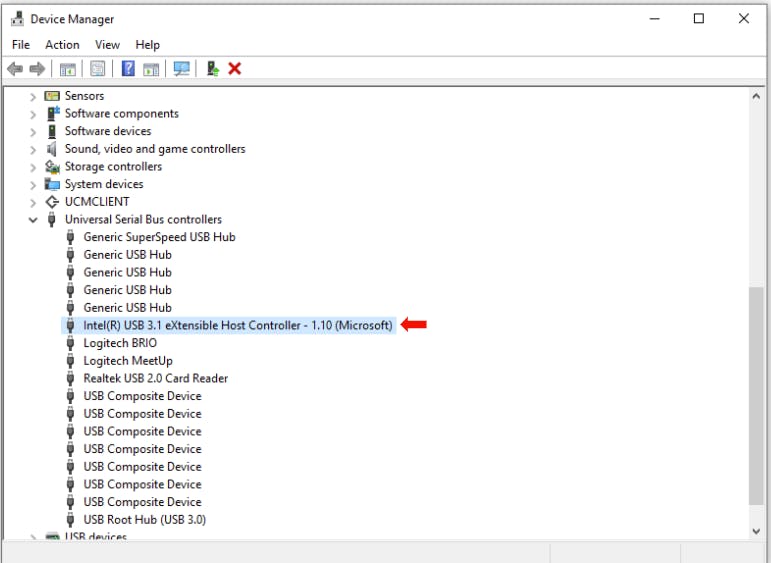Click the Realtek USB 2.0 Card Reader icon
This screenshot has height=563, width=771.
pos(70,379)
